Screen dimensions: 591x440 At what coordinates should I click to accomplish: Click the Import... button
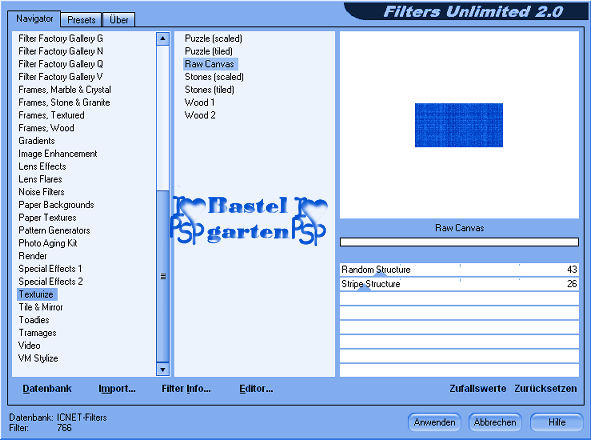click(117, 389)
